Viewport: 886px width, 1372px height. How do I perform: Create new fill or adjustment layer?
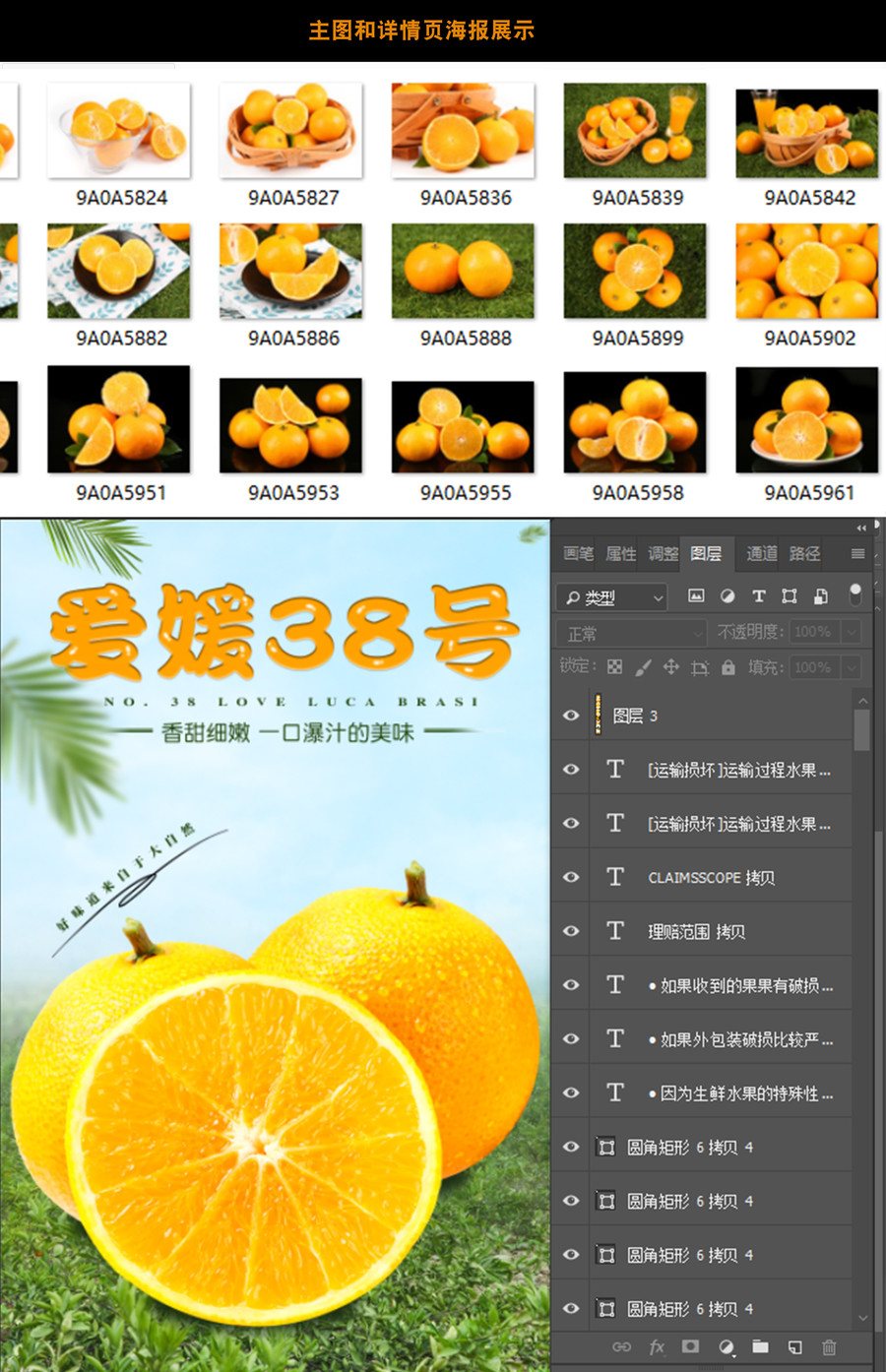click(726, 1346)
